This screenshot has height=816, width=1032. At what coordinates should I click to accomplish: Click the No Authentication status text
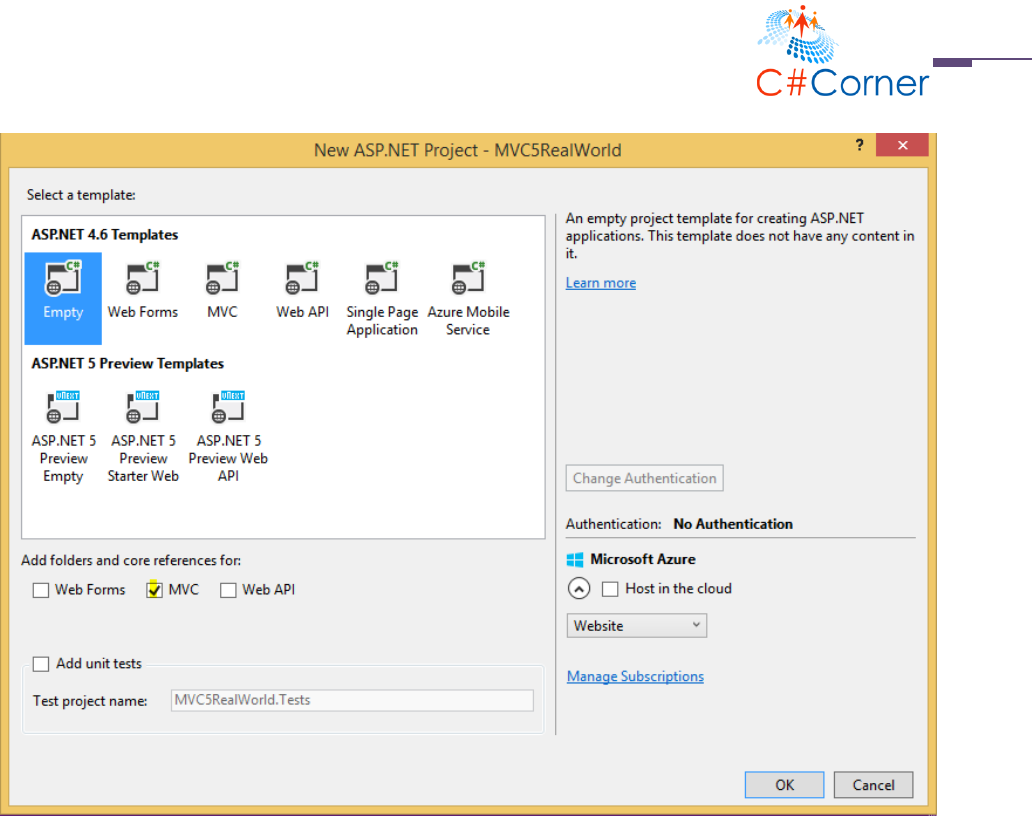(x=733, y=524)
